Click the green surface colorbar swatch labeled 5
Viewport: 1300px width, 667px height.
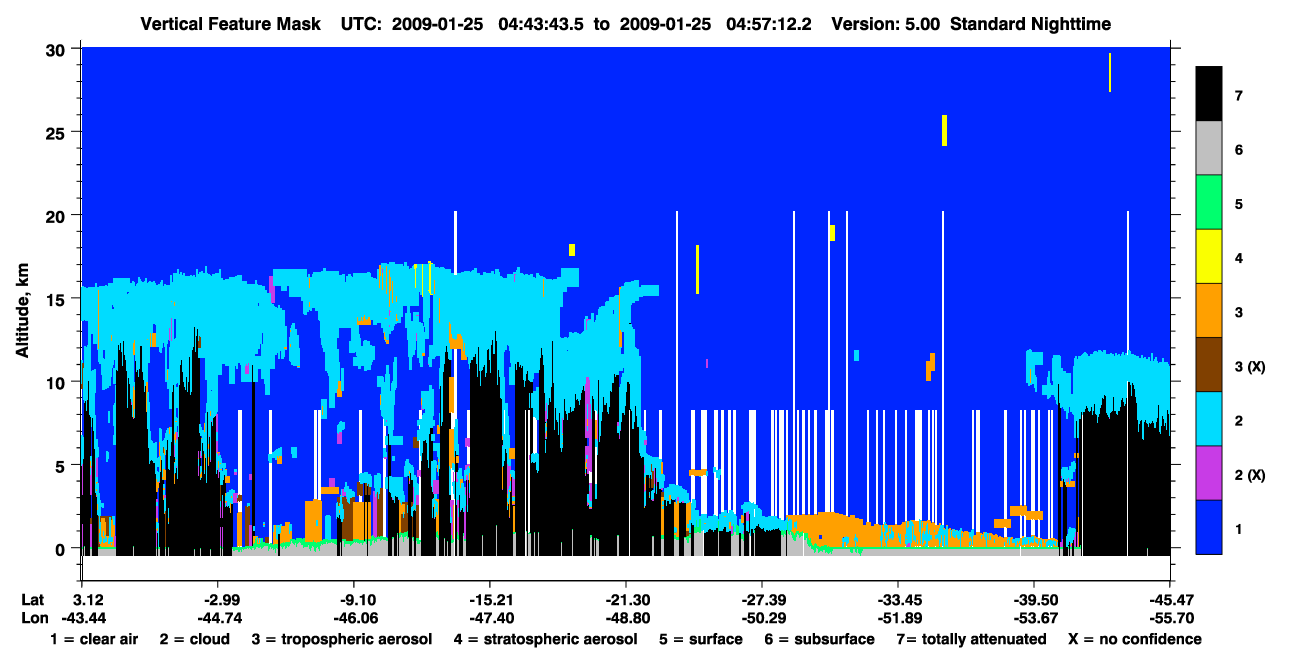[x=1209, y=203]
